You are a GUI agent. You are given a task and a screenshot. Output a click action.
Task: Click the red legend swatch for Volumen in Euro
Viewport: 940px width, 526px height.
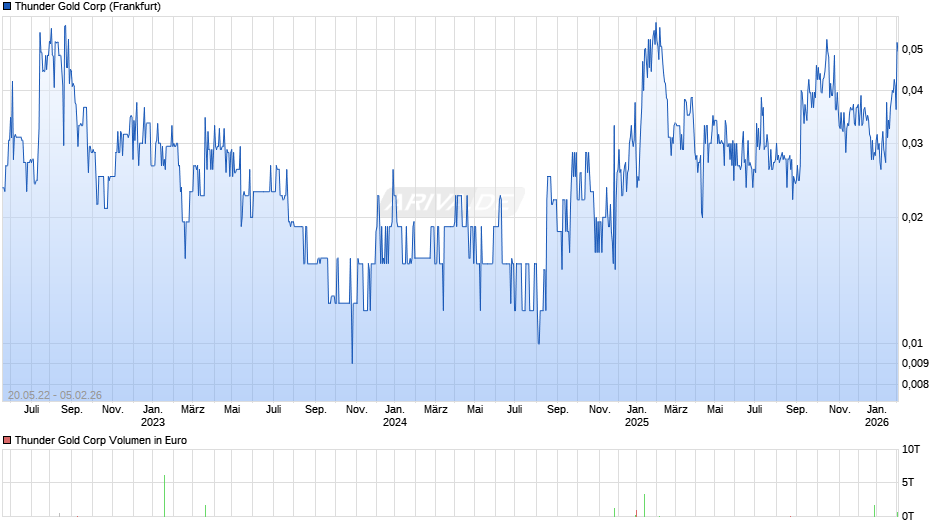pyautogui.click(x=7, y=440)
